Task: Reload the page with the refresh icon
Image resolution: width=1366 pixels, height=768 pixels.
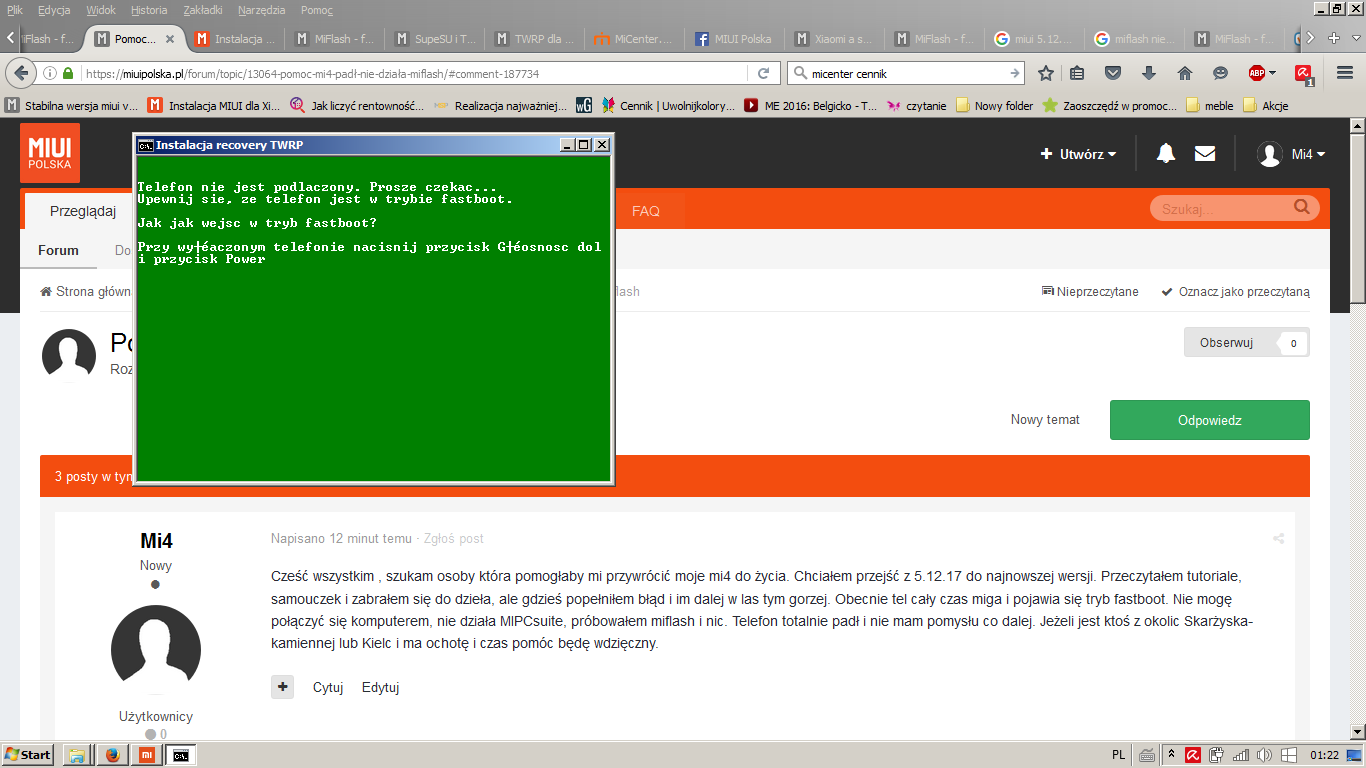Action: (x=763, y=73)
